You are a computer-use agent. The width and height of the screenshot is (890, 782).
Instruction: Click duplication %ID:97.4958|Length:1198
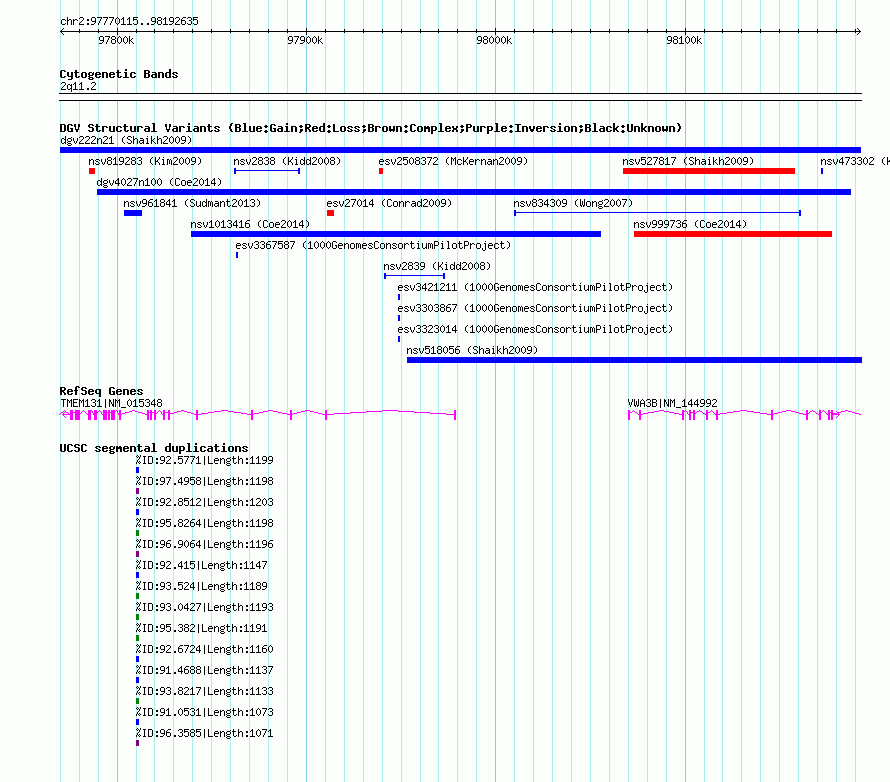[204, 481]
